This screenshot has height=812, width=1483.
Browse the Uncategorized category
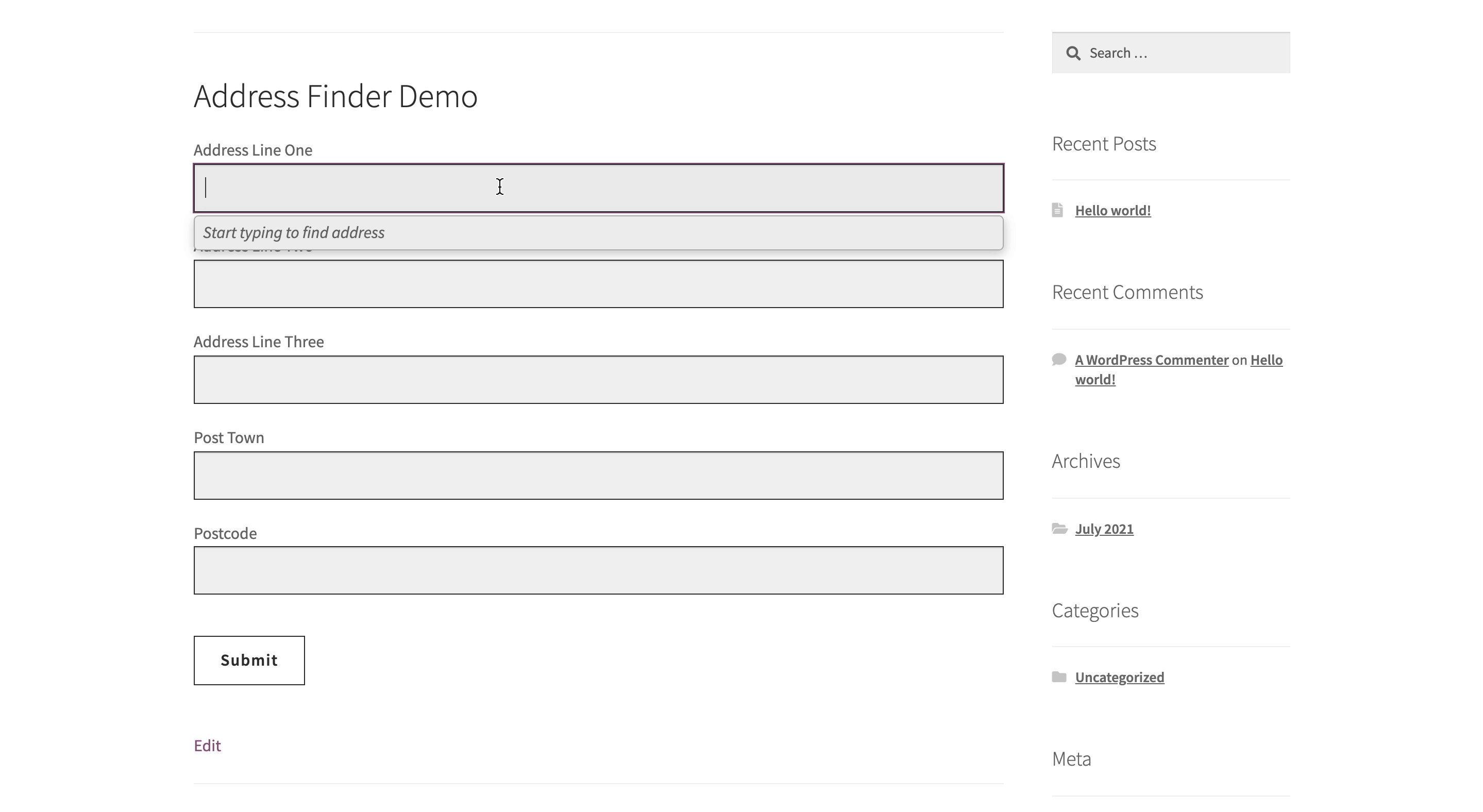tap(1119, 677)
